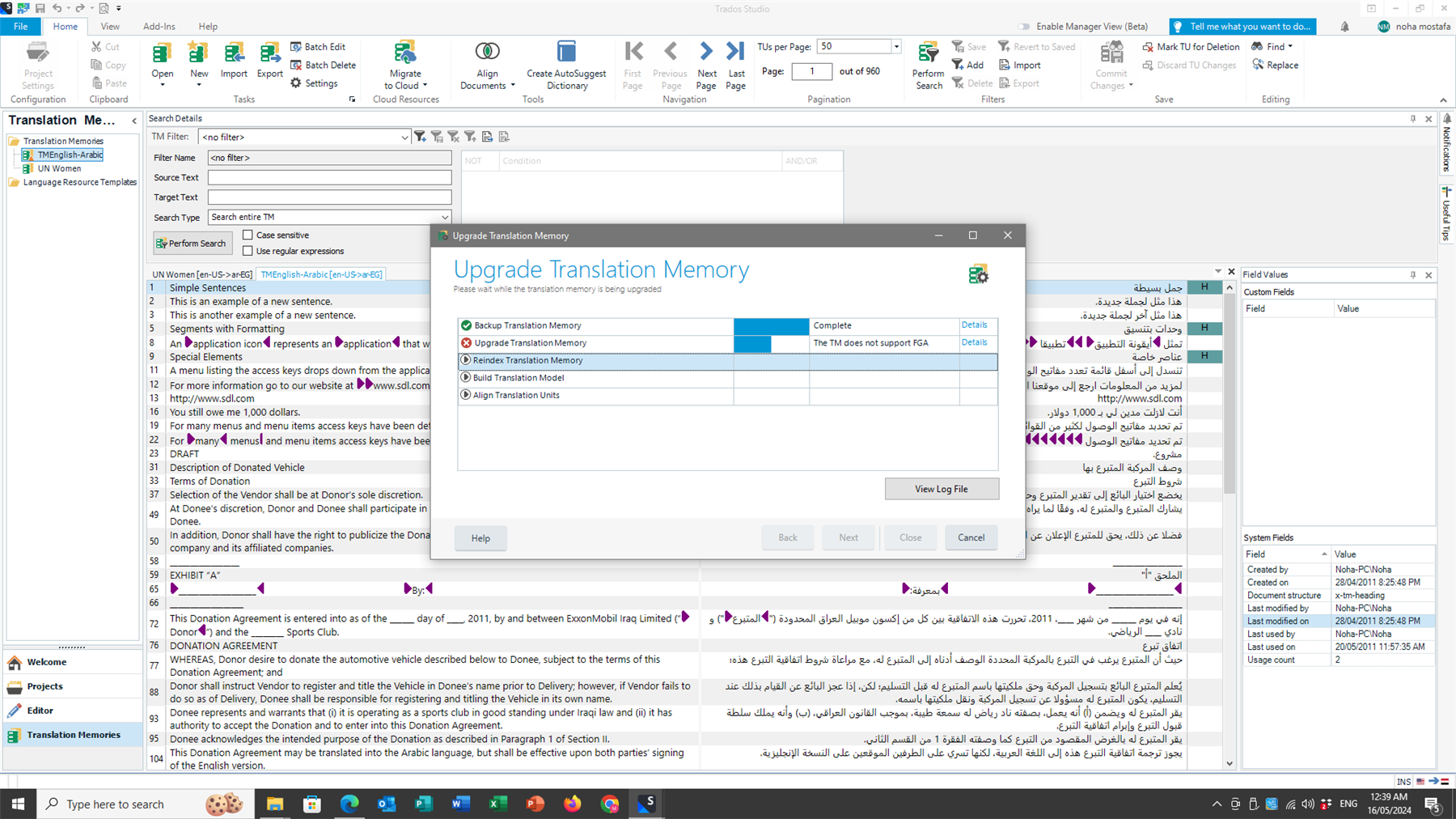Open Details link for Upgrade Translation Memory
The image size is (1456, 819).
pos(974,342)
